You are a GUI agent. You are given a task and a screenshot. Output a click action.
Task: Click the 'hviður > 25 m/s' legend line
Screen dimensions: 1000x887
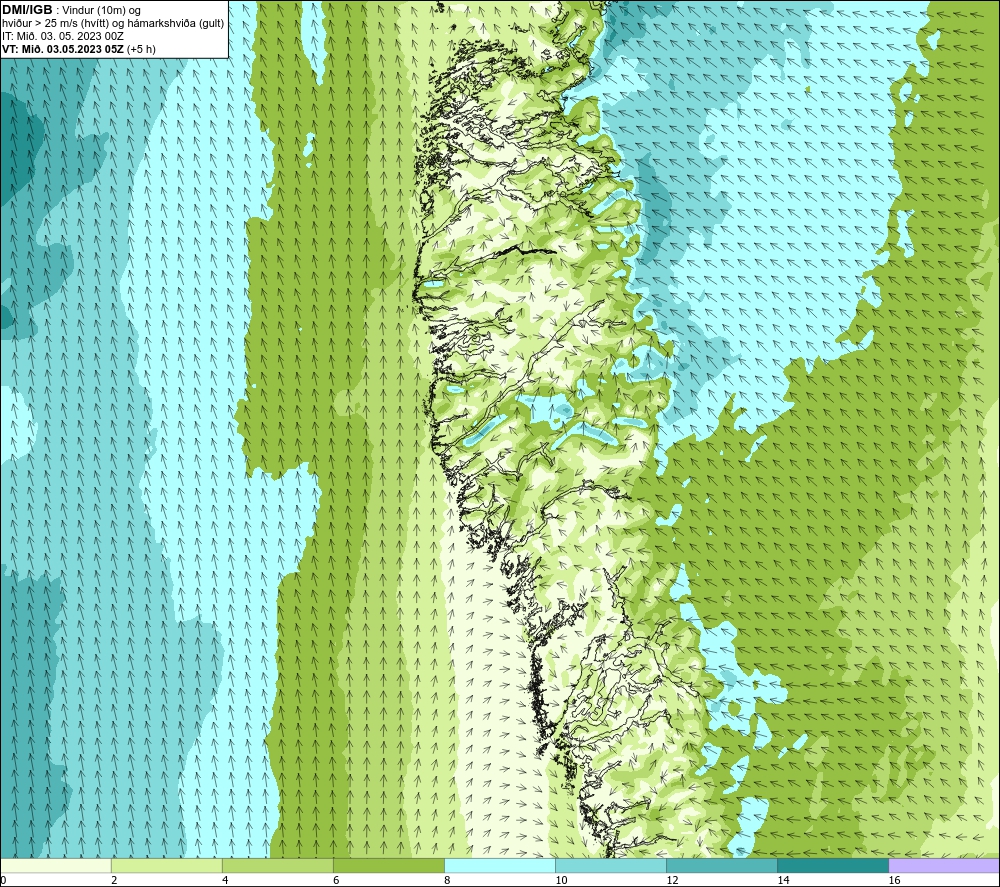coord(114,24)
